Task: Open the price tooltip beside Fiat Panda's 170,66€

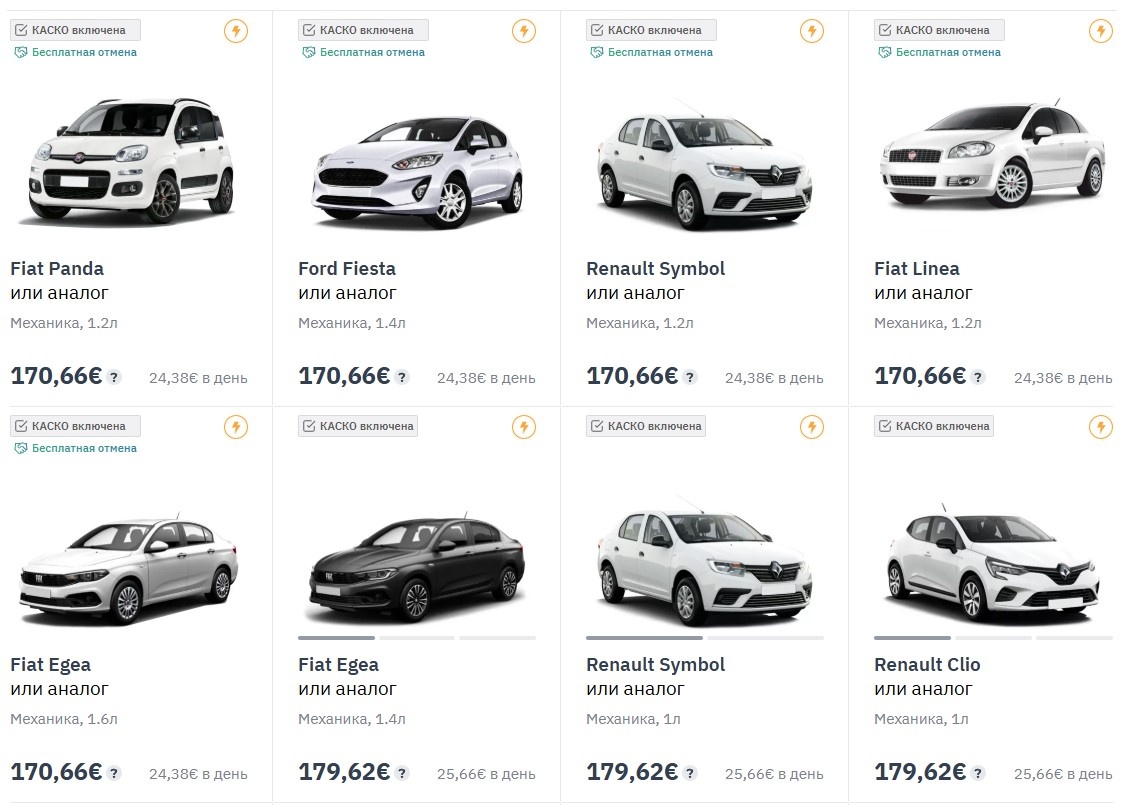Action: [114, 377]
